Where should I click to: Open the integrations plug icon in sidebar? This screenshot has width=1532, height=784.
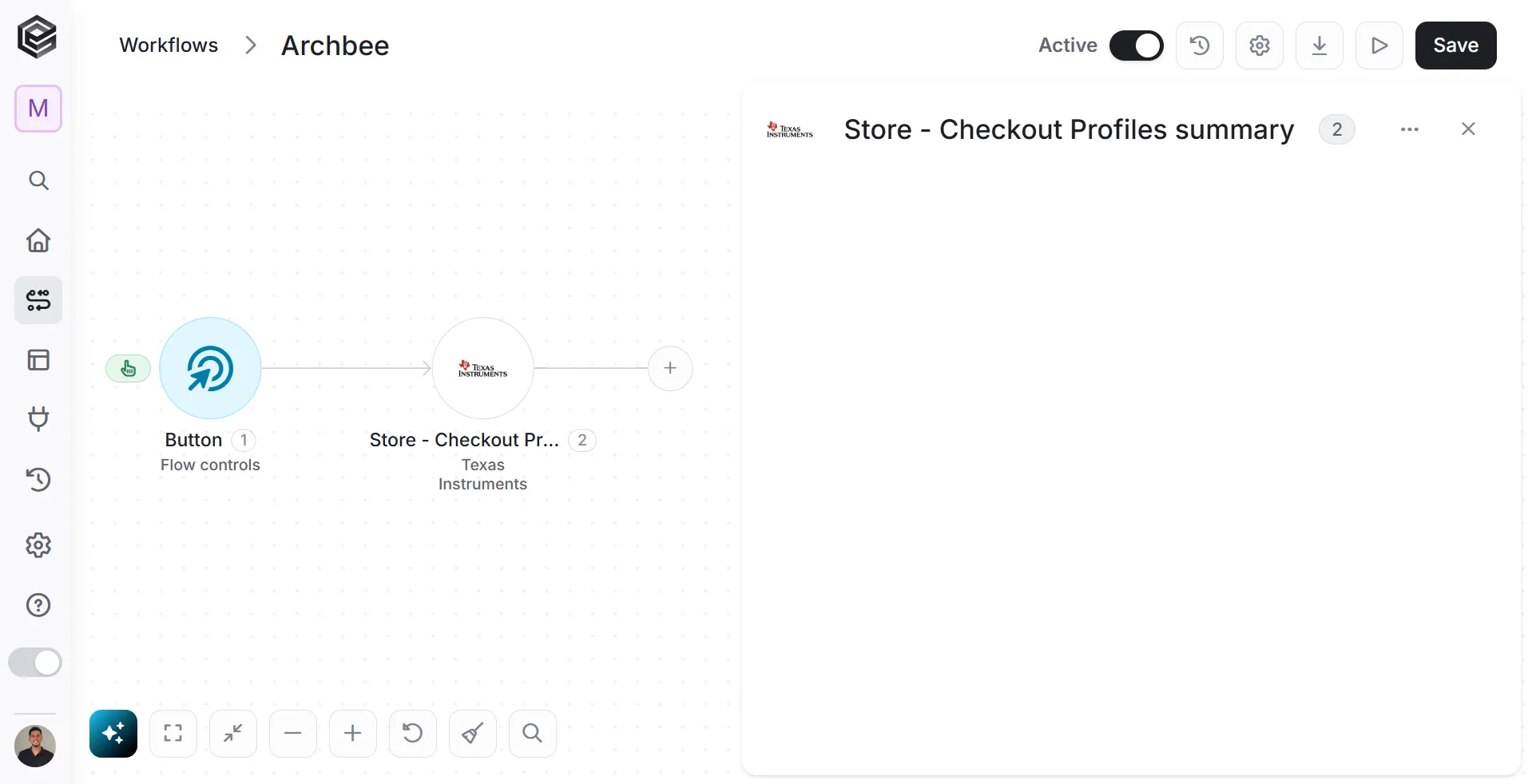click(x=38, y=418)
